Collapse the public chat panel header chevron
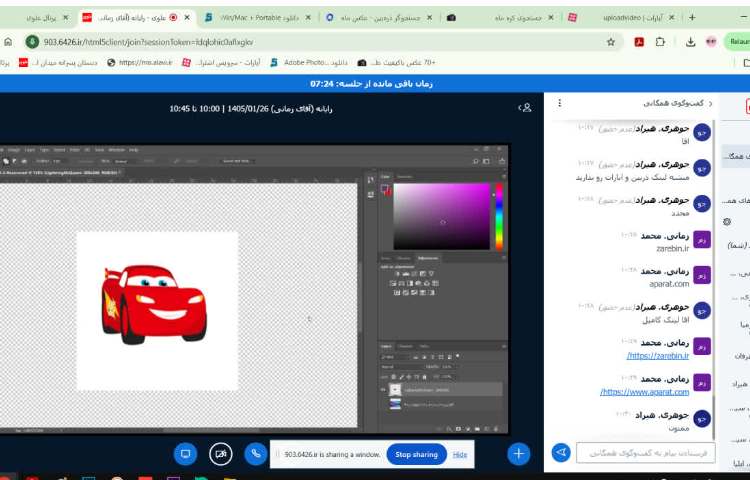Screen dimensions: 750x480 (x=711, y=103)
